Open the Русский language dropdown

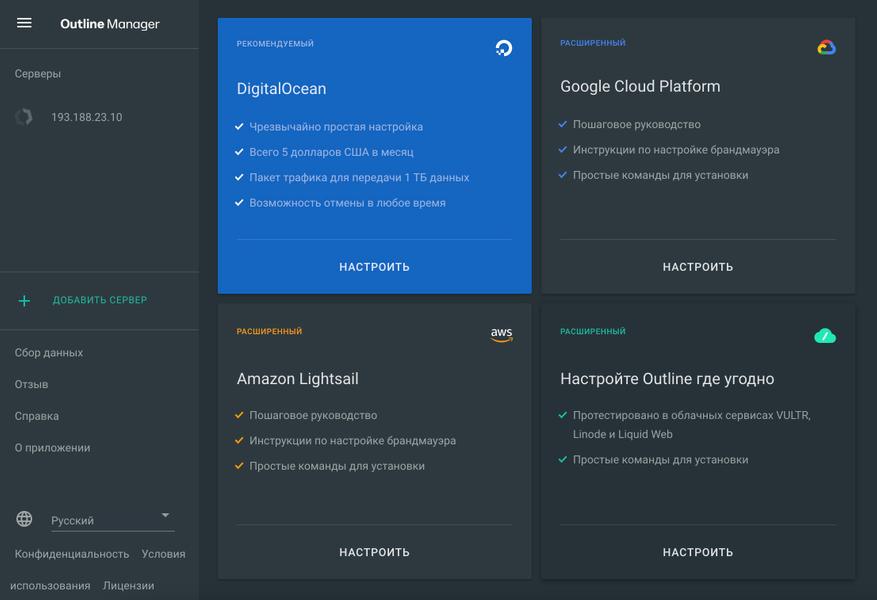click(x=112, y=521)
